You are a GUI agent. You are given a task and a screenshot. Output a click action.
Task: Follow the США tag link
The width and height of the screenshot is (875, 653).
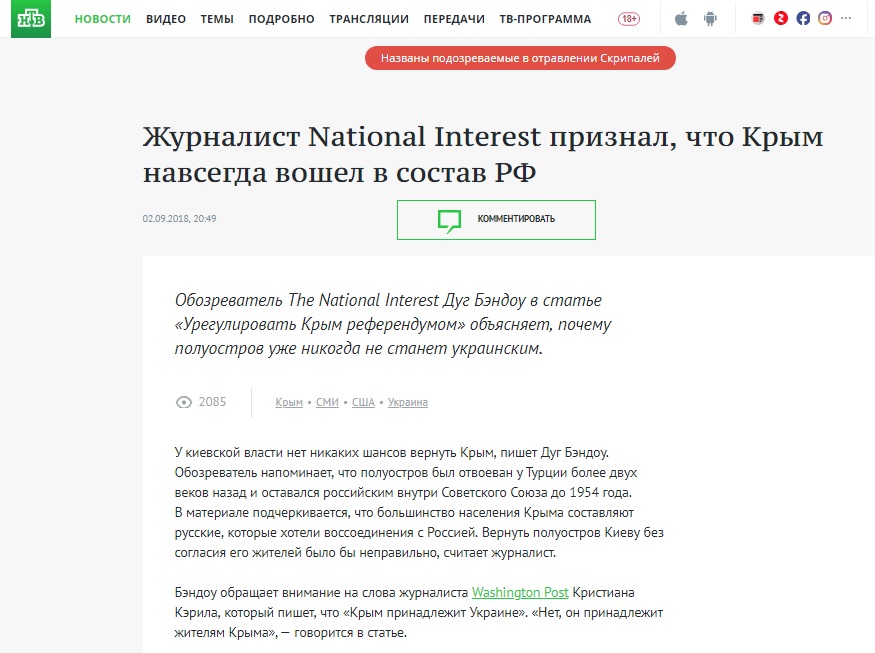363,402
